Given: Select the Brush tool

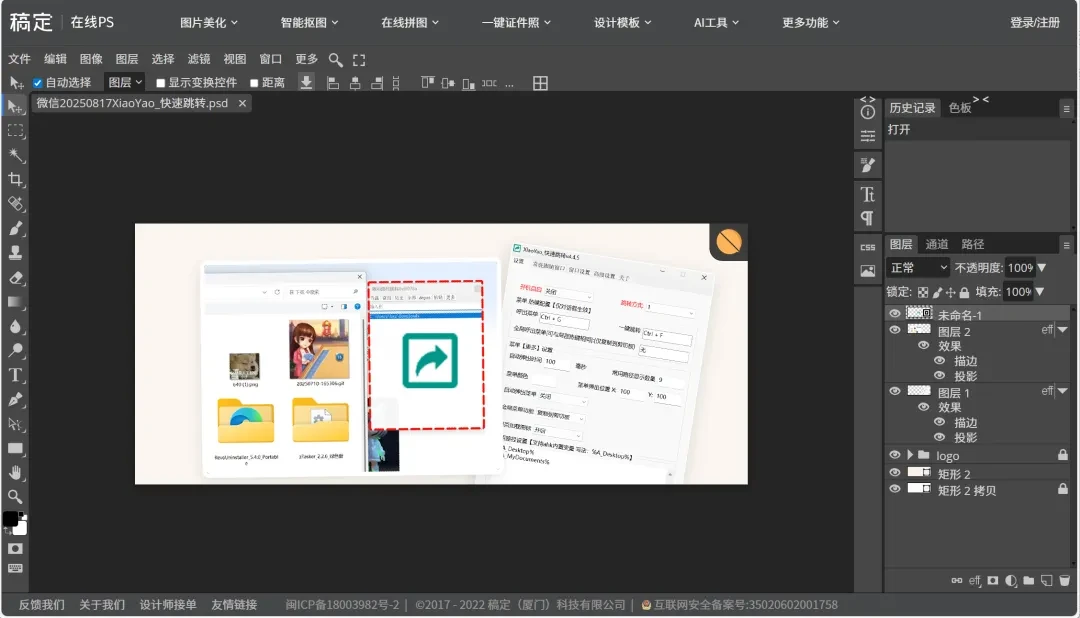Looking at the screenshot, I should pos(15,228).
